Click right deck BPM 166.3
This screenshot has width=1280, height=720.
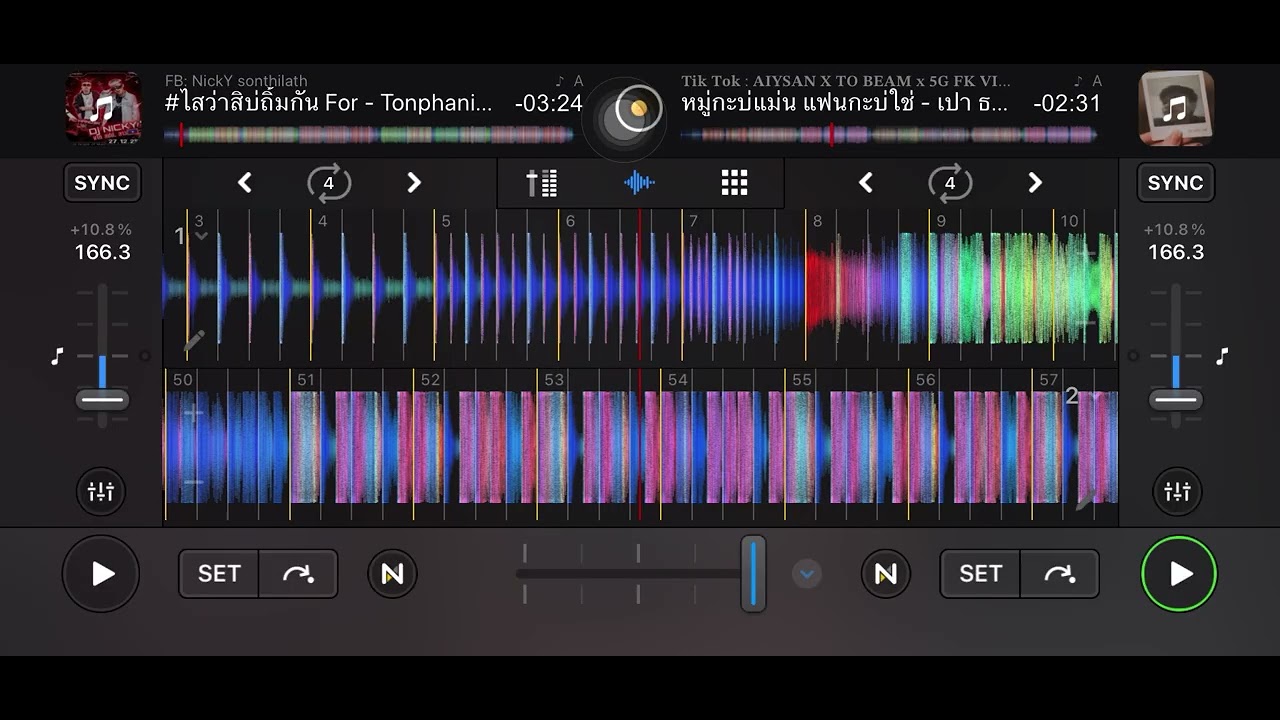coord(1176,252)
